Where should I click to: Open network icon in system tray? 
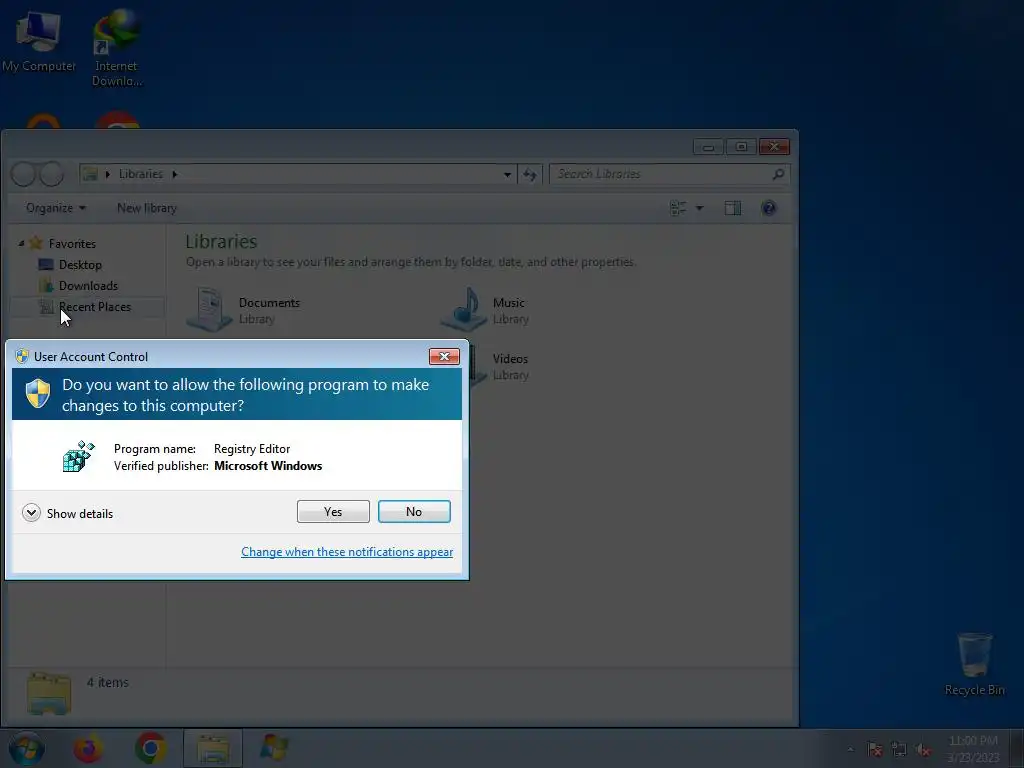(899, 749)
